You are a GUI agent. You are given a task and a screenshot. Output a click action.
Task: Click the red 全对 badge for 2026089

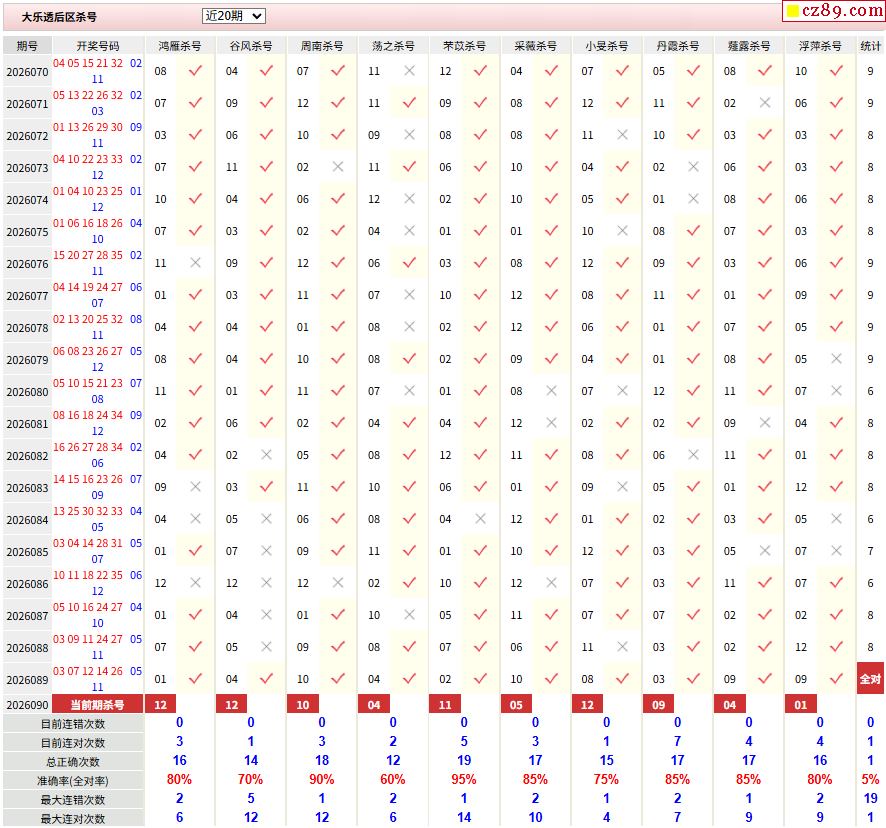pyautogui.click(x=870, y=678)
